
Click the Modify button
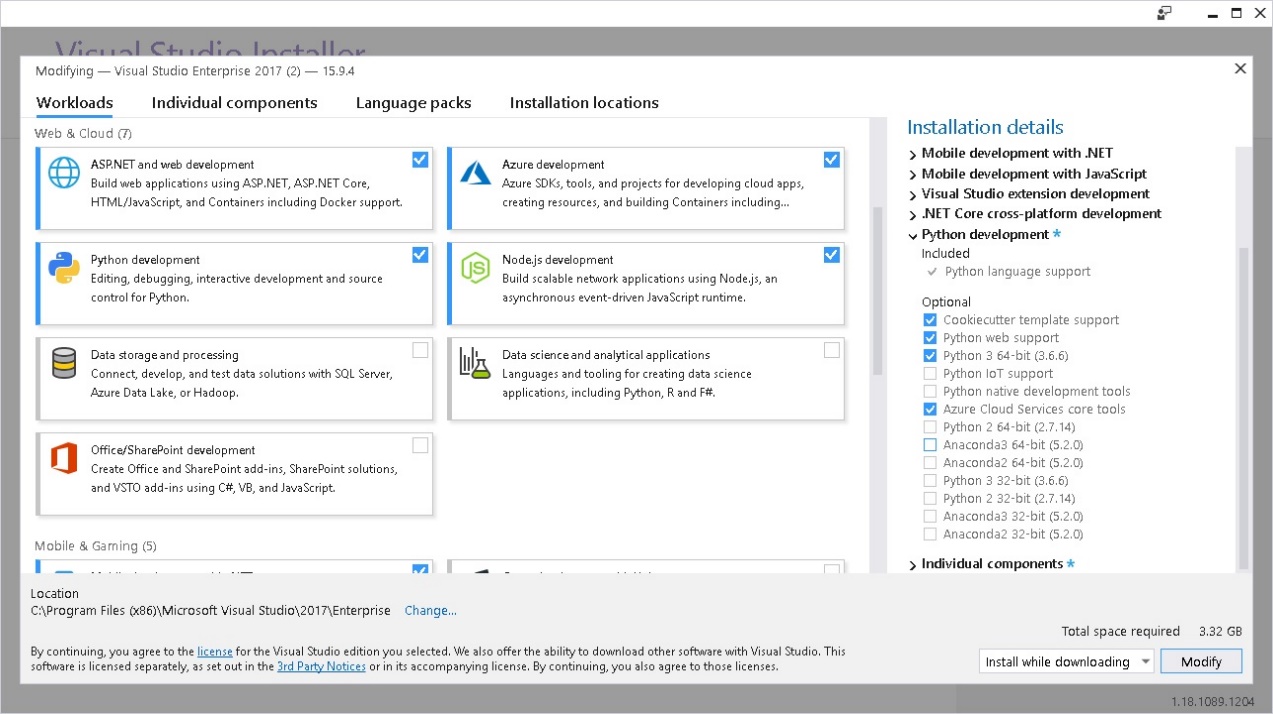(x=1201, y=662)
